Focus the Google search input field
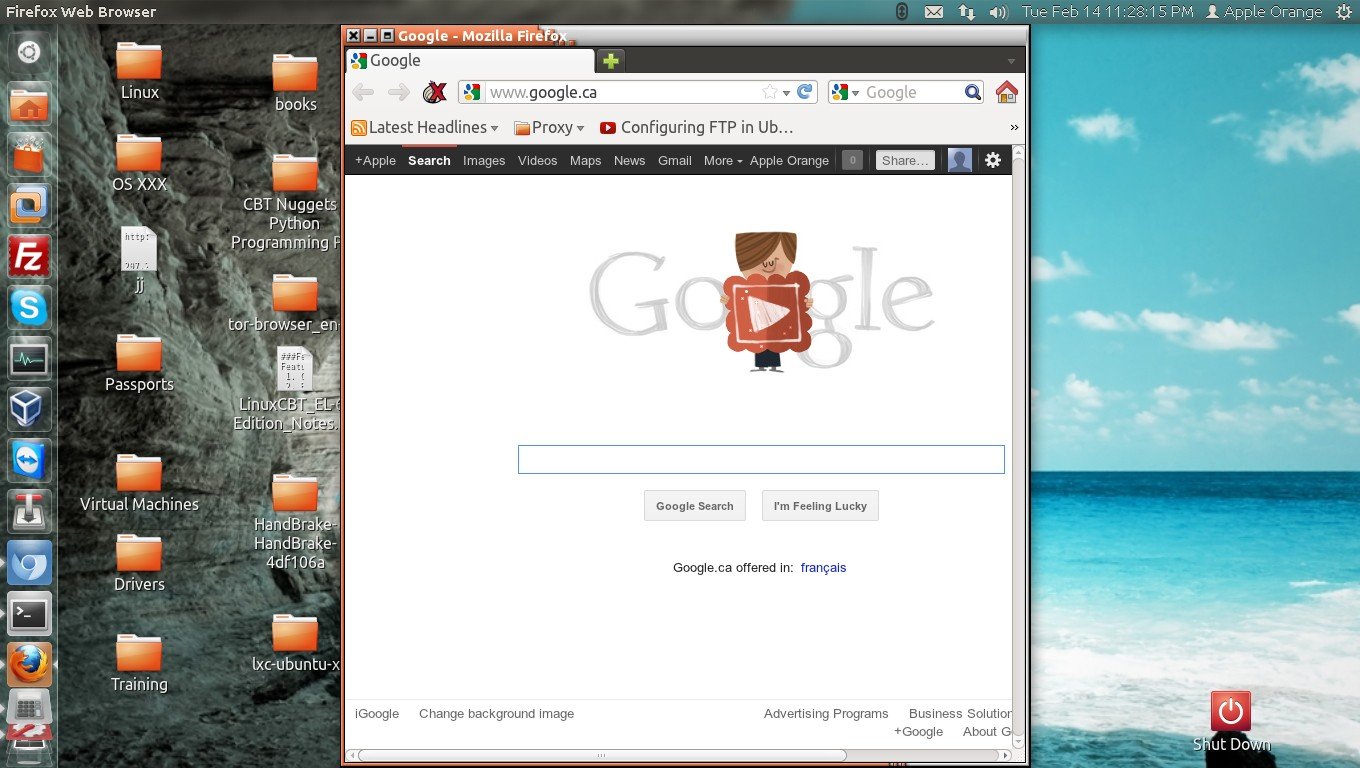 tap(761, 459)
